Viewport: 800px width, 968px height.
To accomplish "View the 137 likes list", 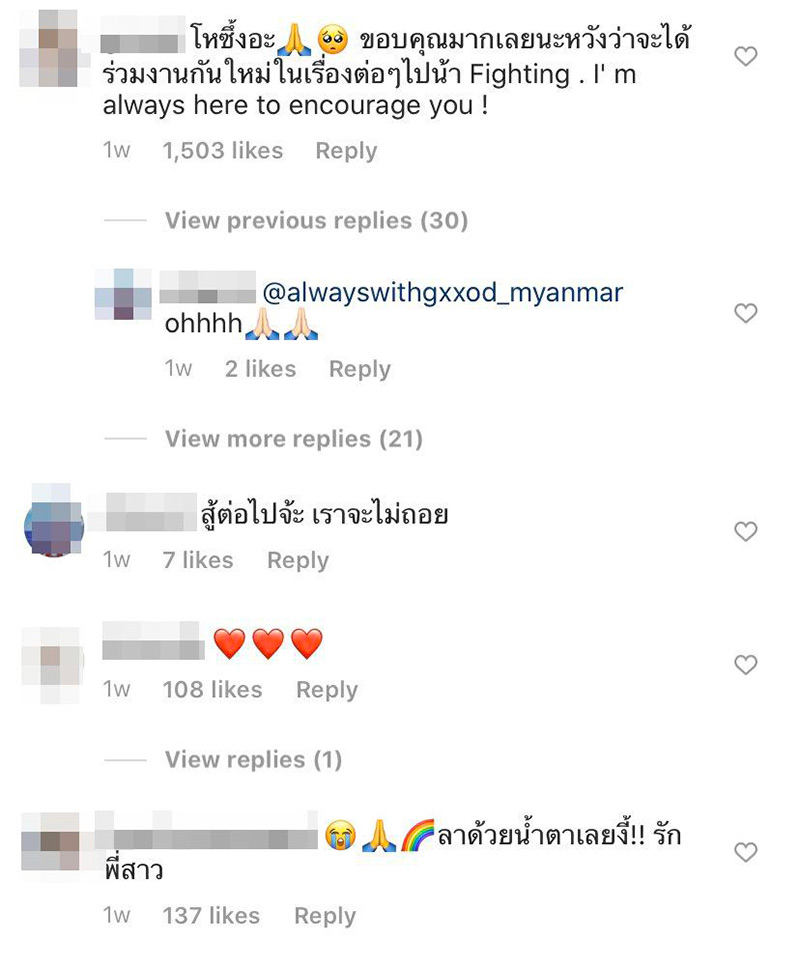I will tap(211, 916).
